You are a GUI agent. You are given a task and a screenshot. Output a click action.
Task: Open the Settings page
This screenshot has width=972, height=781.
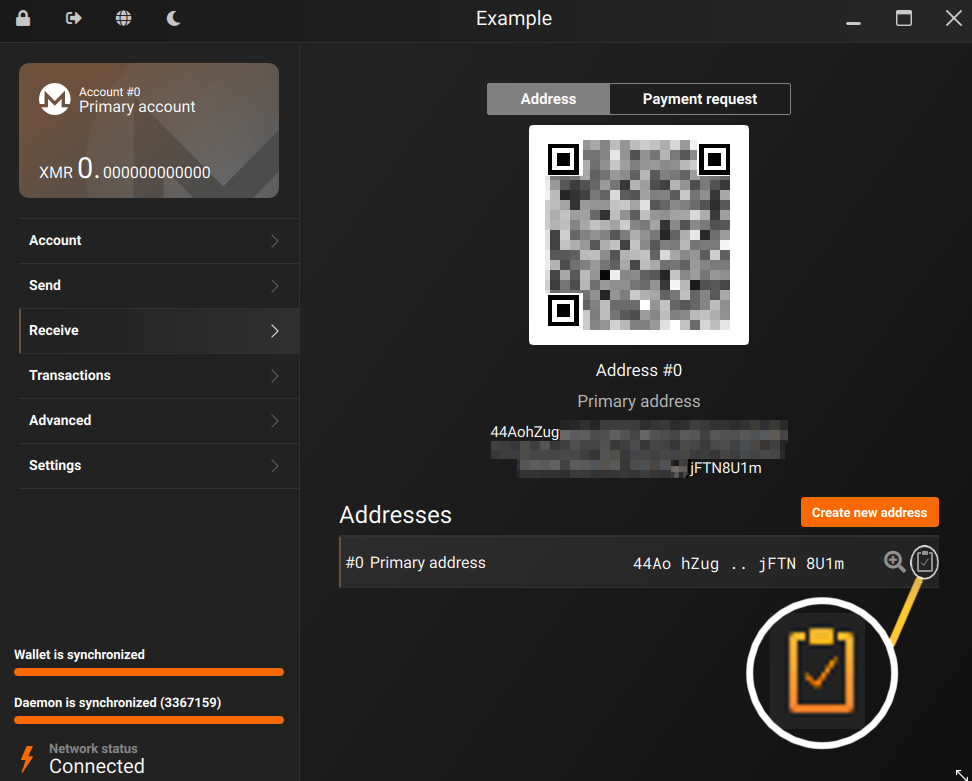click(159, 466)
